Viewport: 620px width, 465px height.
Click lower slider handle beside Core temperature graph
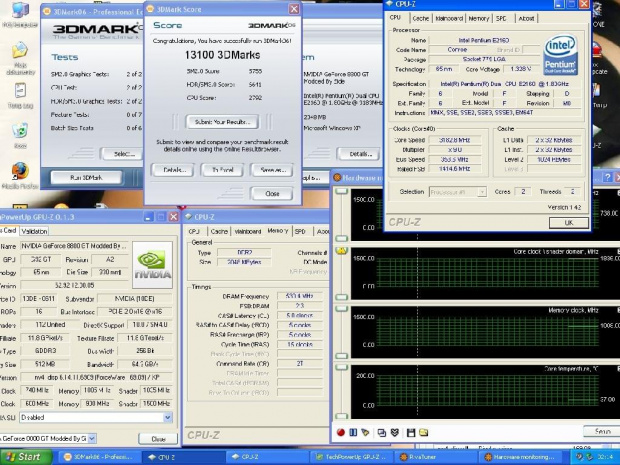click(341, 416)
